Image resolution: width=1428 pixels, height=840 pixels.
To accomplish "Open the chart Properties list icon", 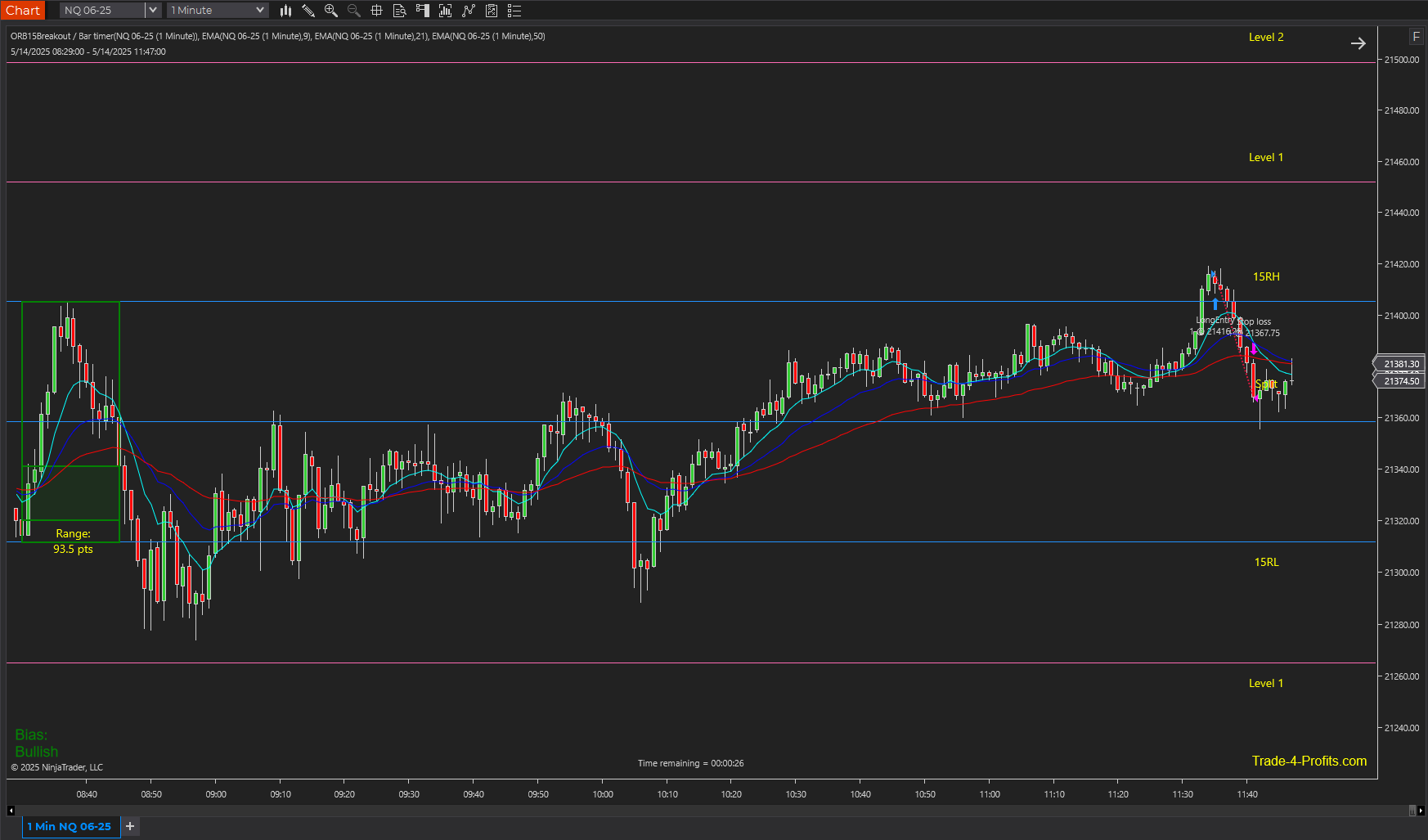I will tap(514, 11).
